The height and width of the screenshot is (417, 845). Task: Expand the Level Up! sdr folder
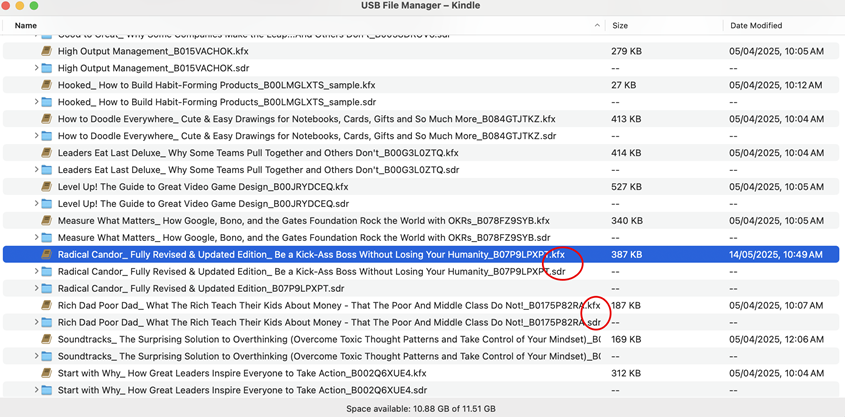(x=36, y=204)
